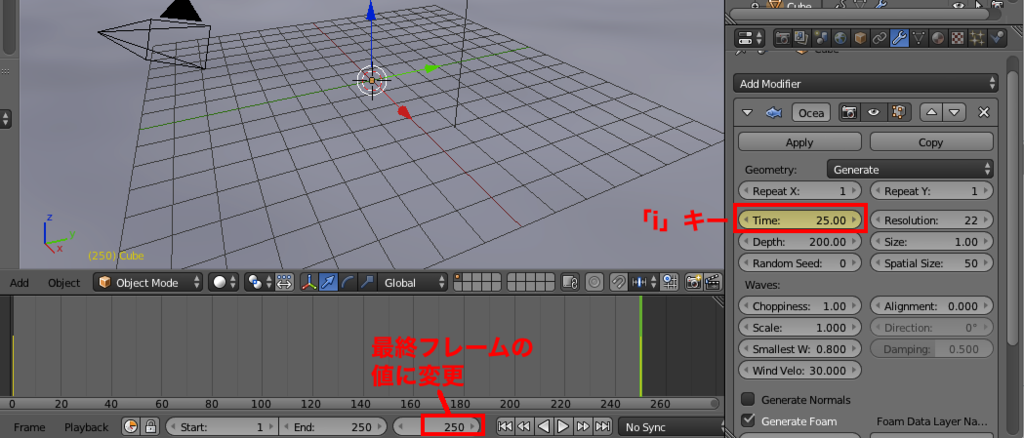Image resolution: width=1024 pixels, height=438 pixels.
Task: Open the timeline Frame menu
Action: (29, 427)
